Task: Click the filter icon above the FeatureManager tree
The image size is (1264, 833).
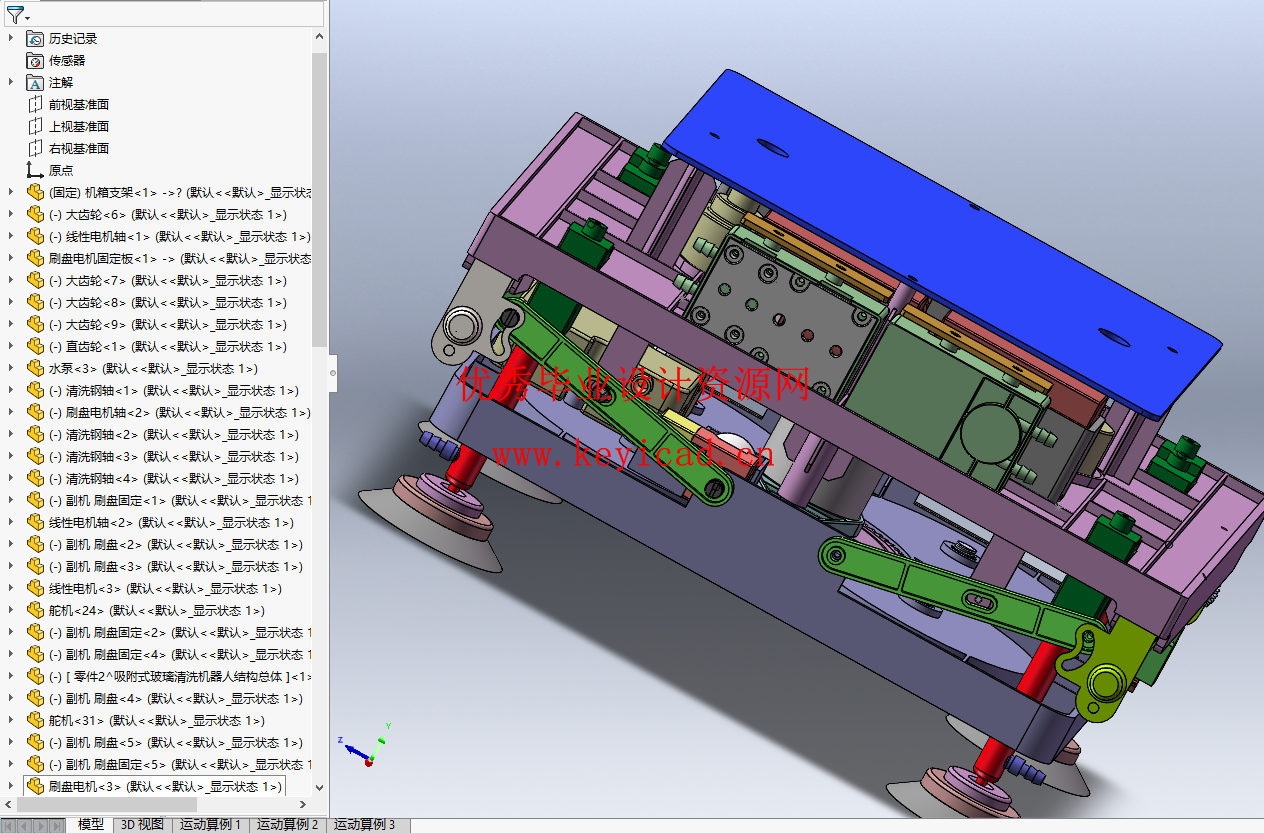Action: 13,12
